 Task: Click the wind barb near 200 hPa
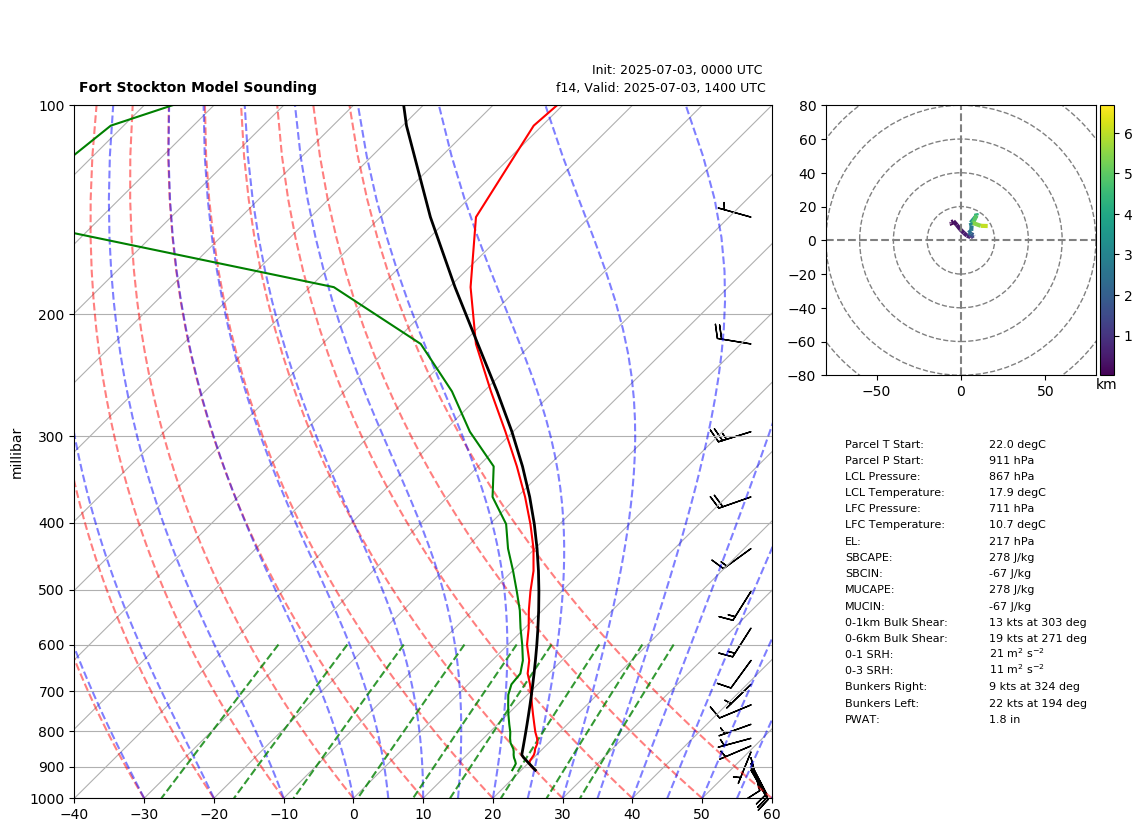(x=733, y=334)
